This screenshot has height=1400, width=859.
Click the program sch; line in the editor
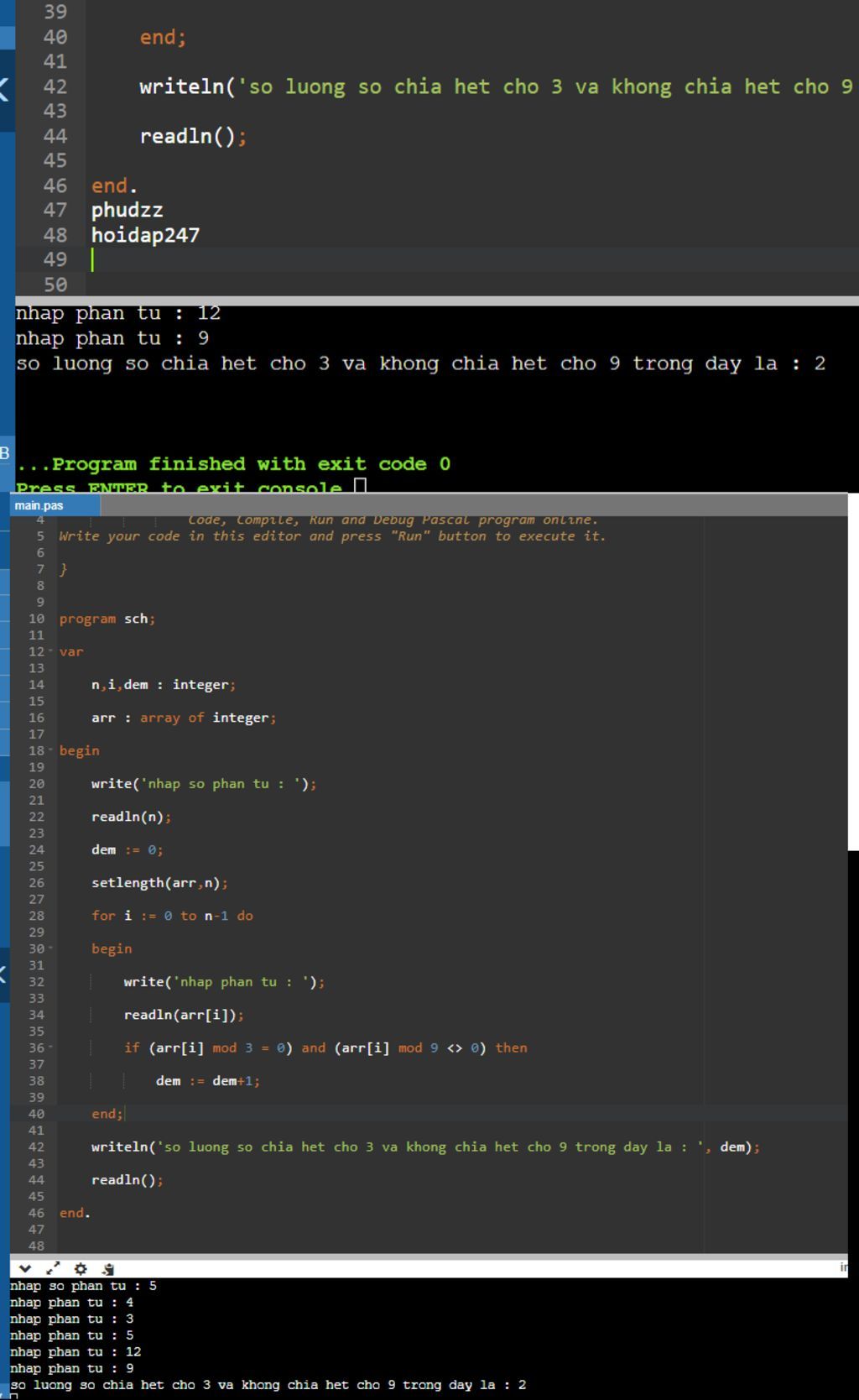click(107, 619)
